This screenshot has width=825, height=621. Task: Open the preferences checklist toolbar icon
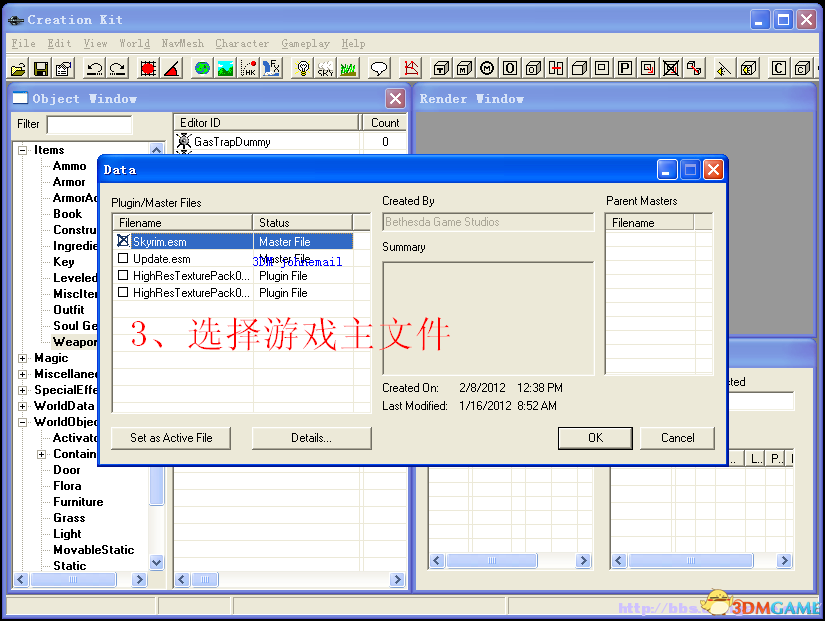coord(64,68)
